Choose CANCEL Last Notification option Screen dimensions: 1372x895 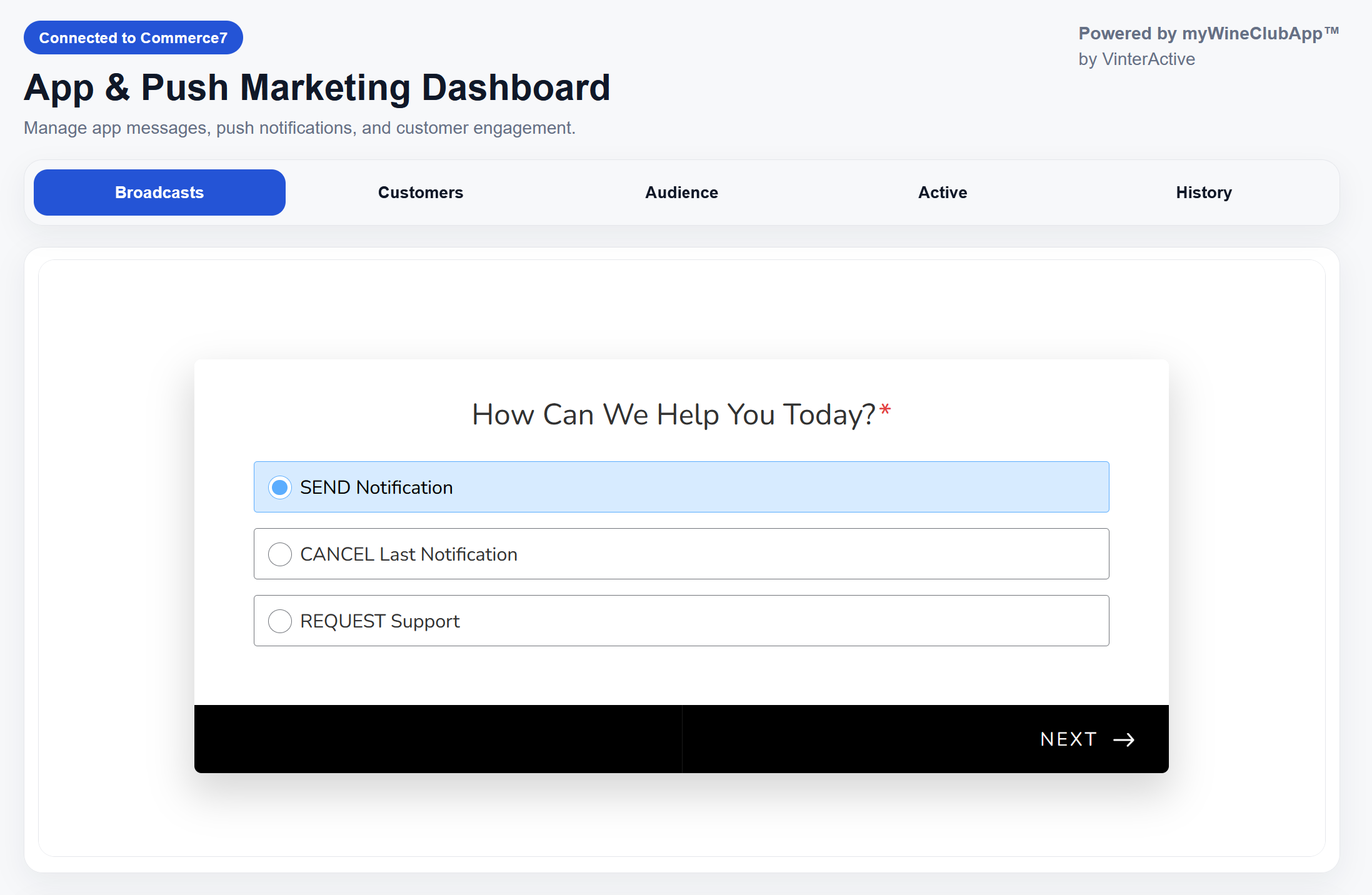coord(681,554)
